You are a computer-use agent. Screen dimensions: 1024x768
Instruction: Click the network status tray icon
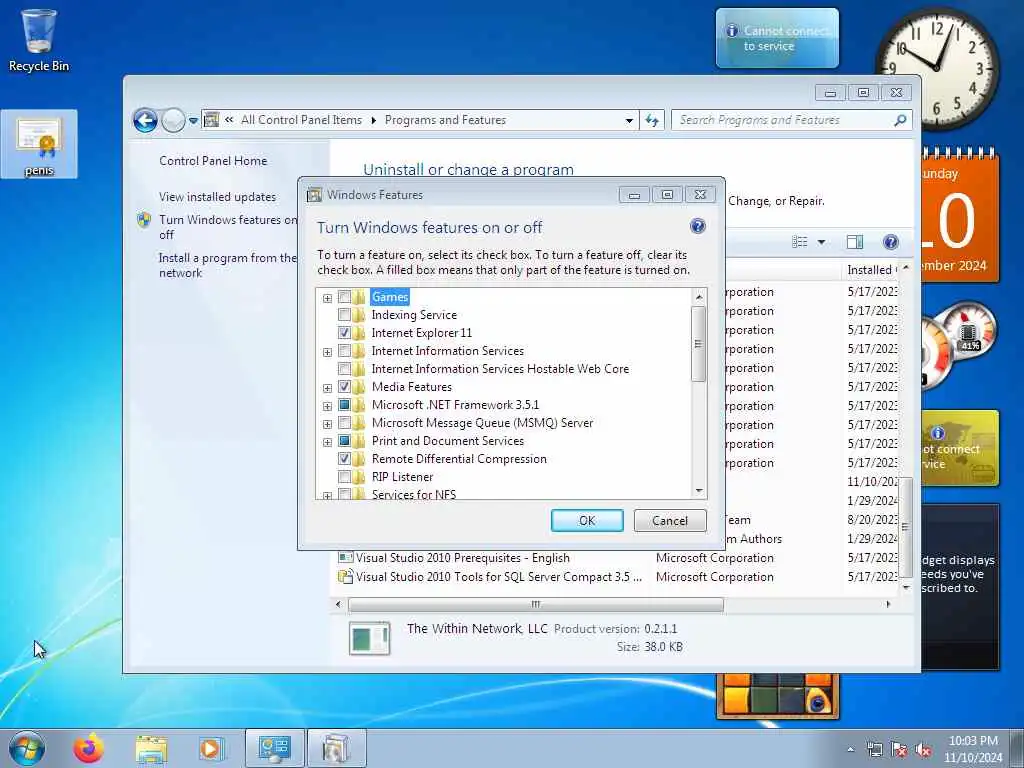[x=874, y=750]
